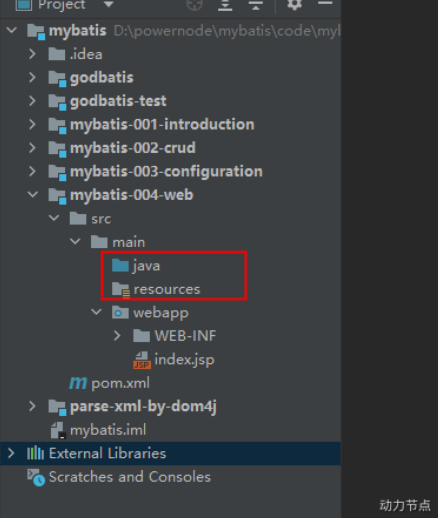Click the Project view icon in header

coord(24,5)
